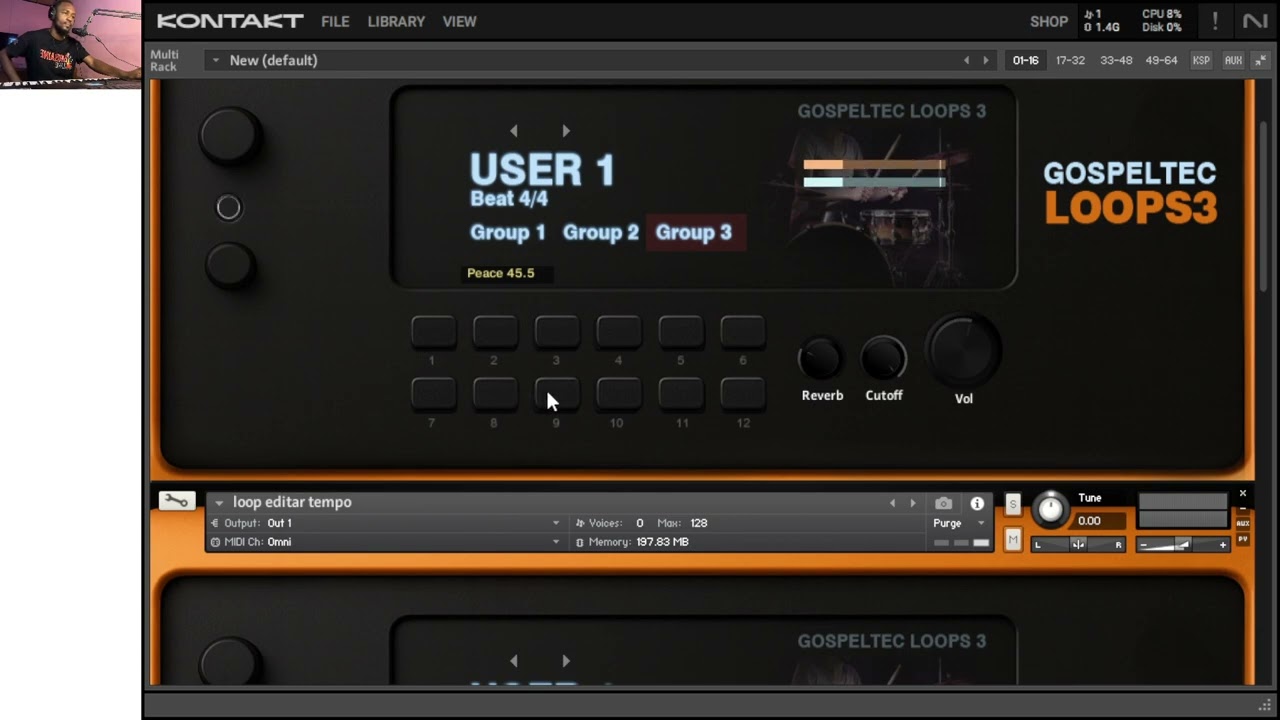Image resolution: width=1280 pixels, height=720 pixels.
Task: Open the FILE menu
Action: tap(335, 21)
